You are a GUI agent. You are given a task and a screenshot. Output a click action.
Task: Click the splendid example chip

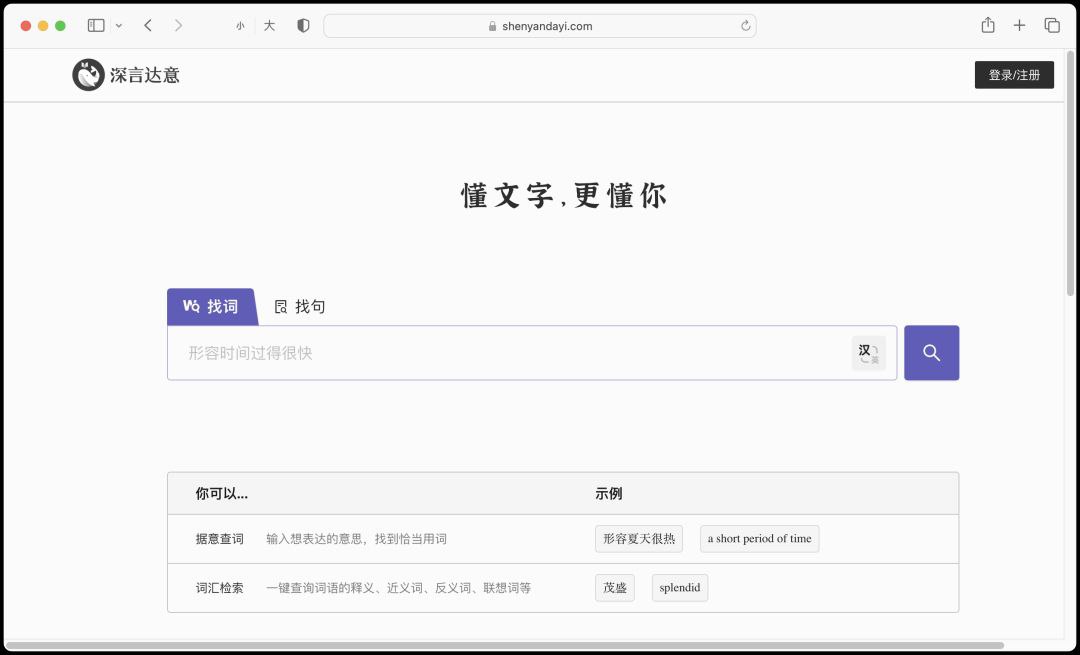coord(679,587)
